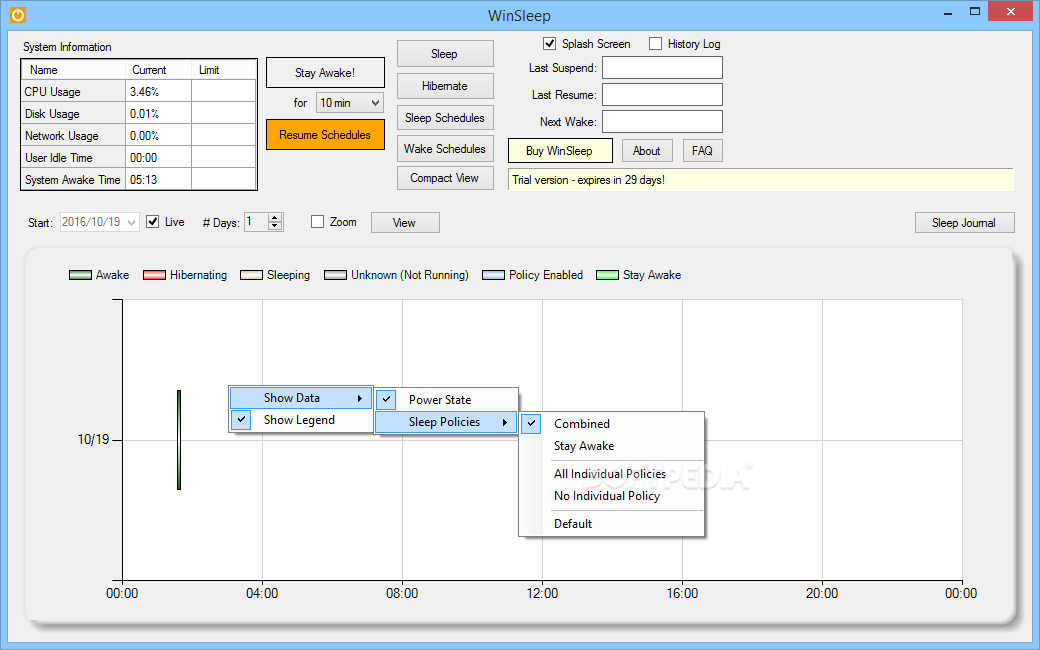Select All Individual Policies

click(610, 474)
